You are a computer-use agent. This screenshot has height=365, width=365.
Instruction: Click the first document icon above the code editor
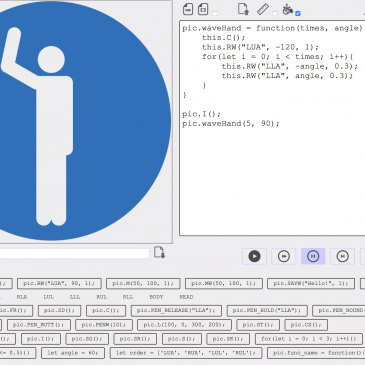[x=188, y=9]
